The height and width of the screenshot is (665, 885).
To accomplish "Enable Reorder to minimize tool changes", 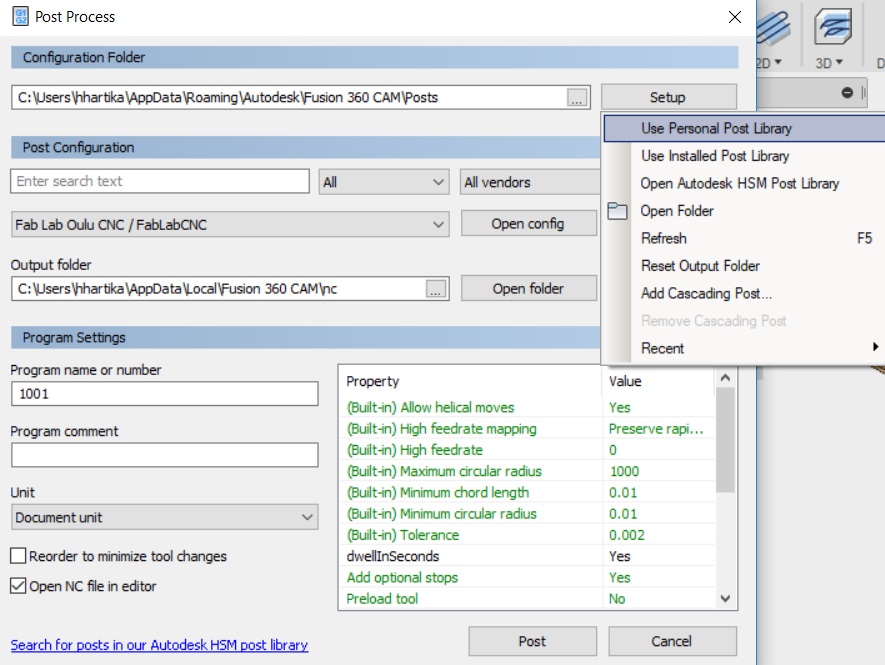I will tap(18, 556).
